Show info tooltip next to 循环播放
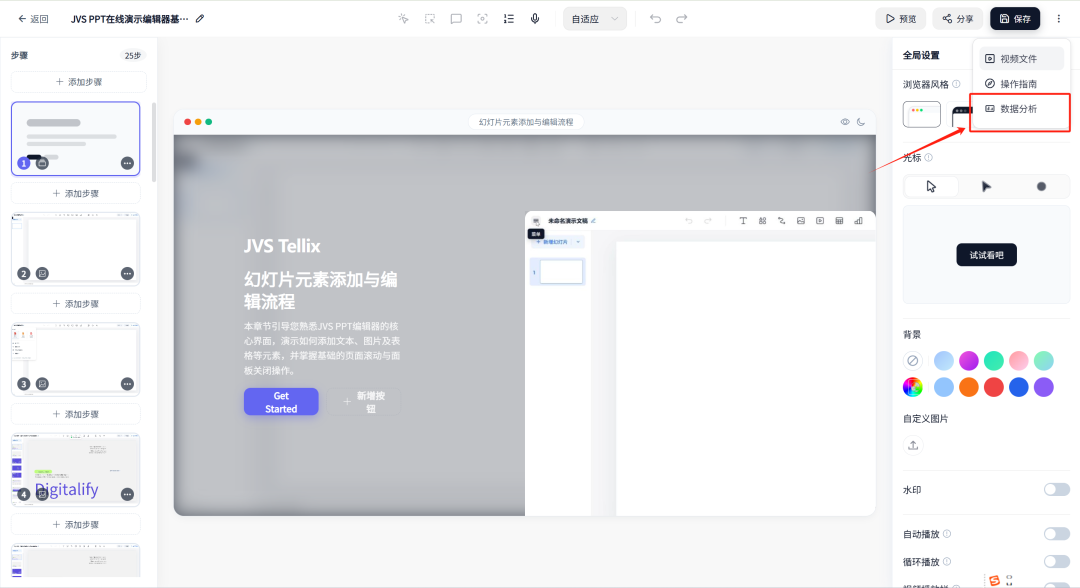This screenshot has height=588, width=1080. 947,561
